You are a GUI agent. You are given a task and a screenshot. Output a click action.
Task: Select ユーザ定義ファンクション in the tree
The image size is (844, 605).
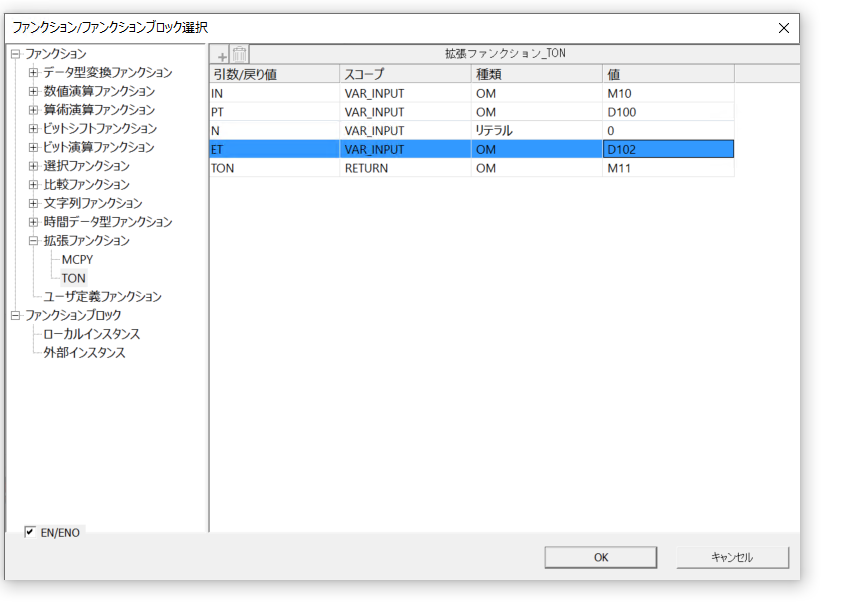[102, 297]
